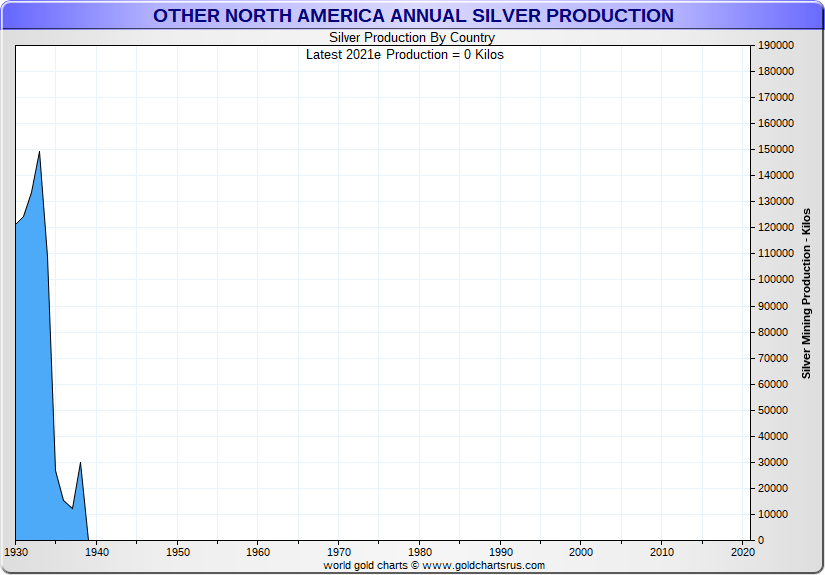Select the 1940 x-axis year label

click(96, 551)
